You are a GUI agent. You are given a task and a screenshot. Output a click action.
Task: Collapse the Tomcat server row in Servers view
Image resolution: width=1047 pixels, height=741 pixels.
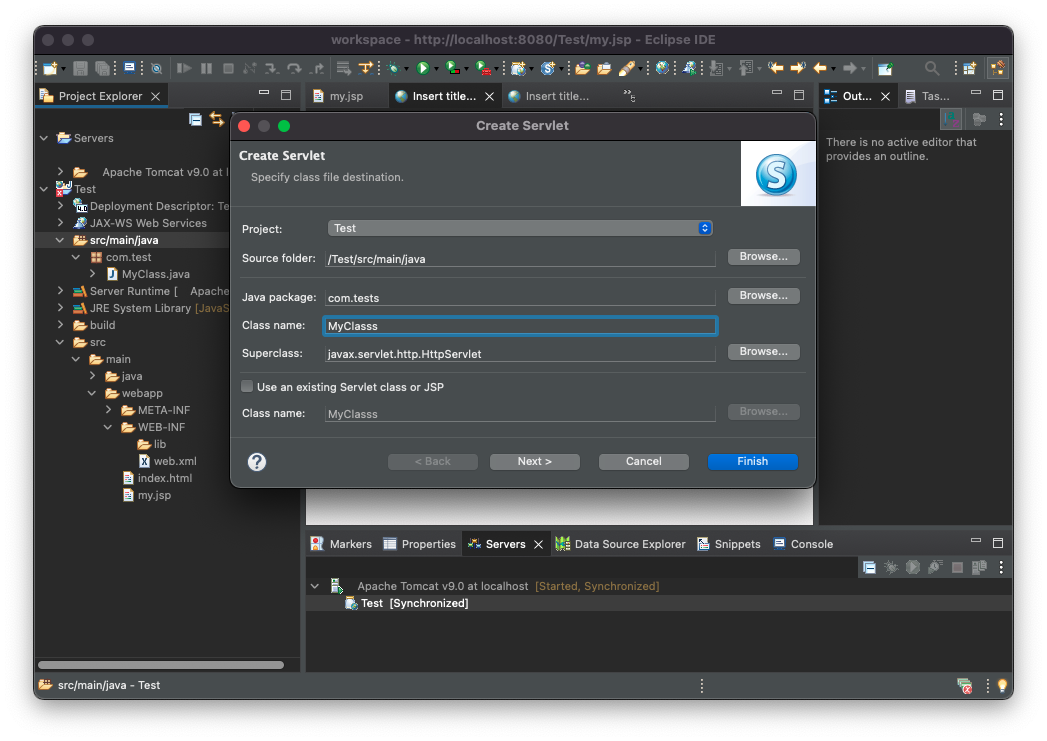point(315,586)
